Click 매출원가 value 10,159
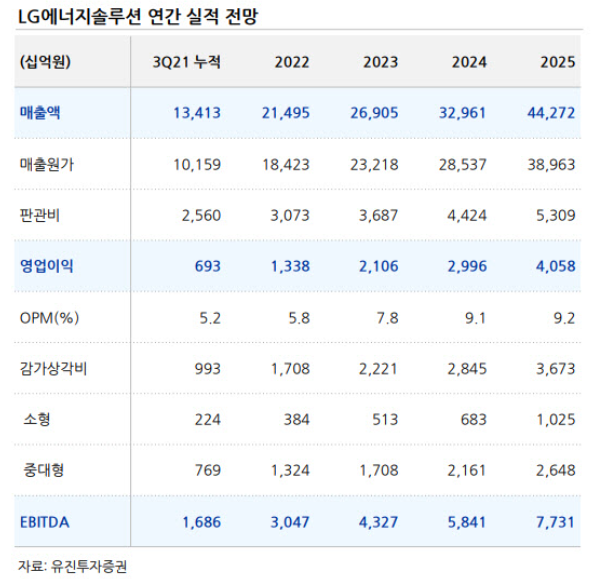602x579 pixels. (197, 165)
